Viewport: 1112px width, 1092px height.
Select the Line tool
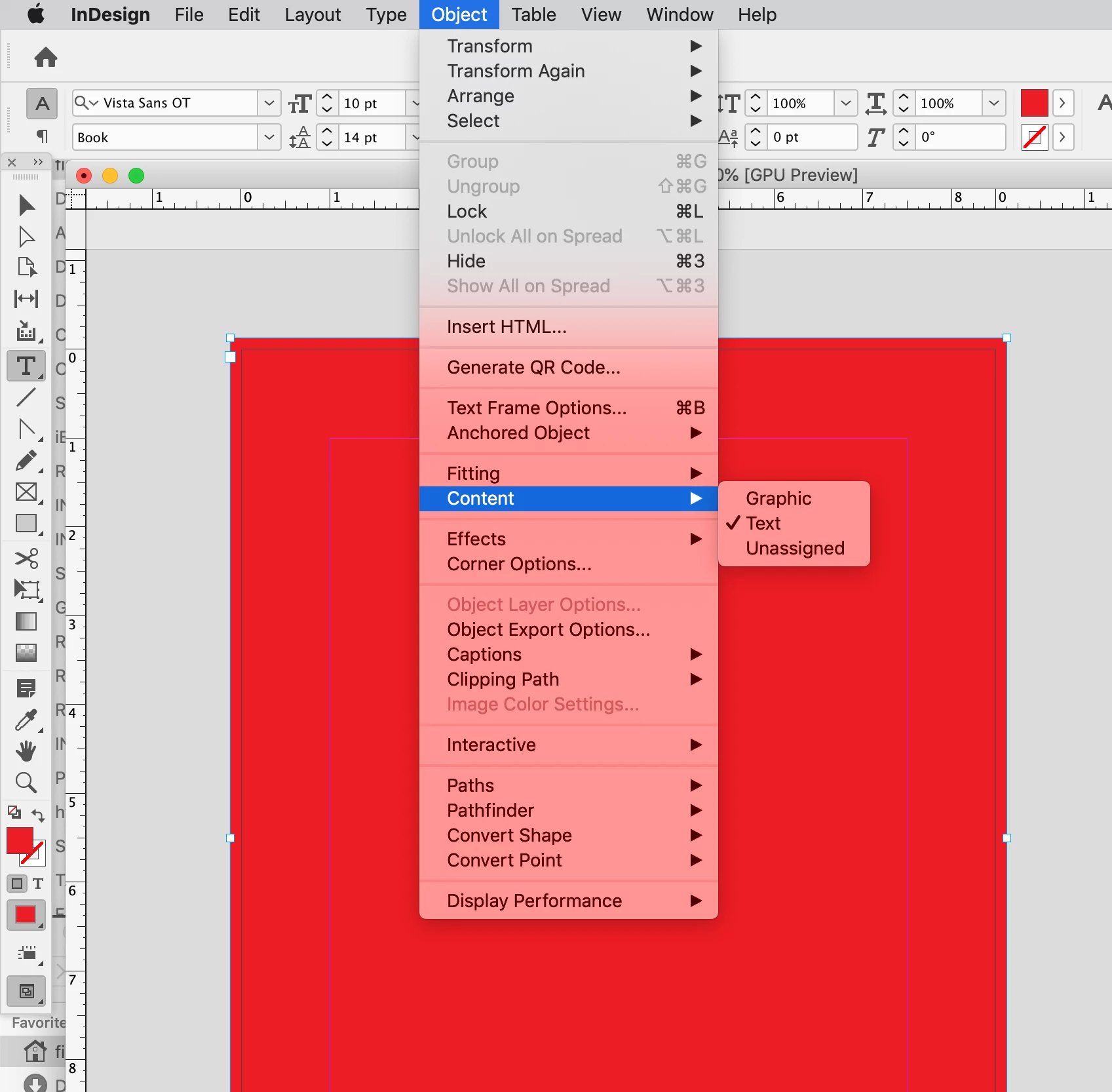[x=26, y=397]
